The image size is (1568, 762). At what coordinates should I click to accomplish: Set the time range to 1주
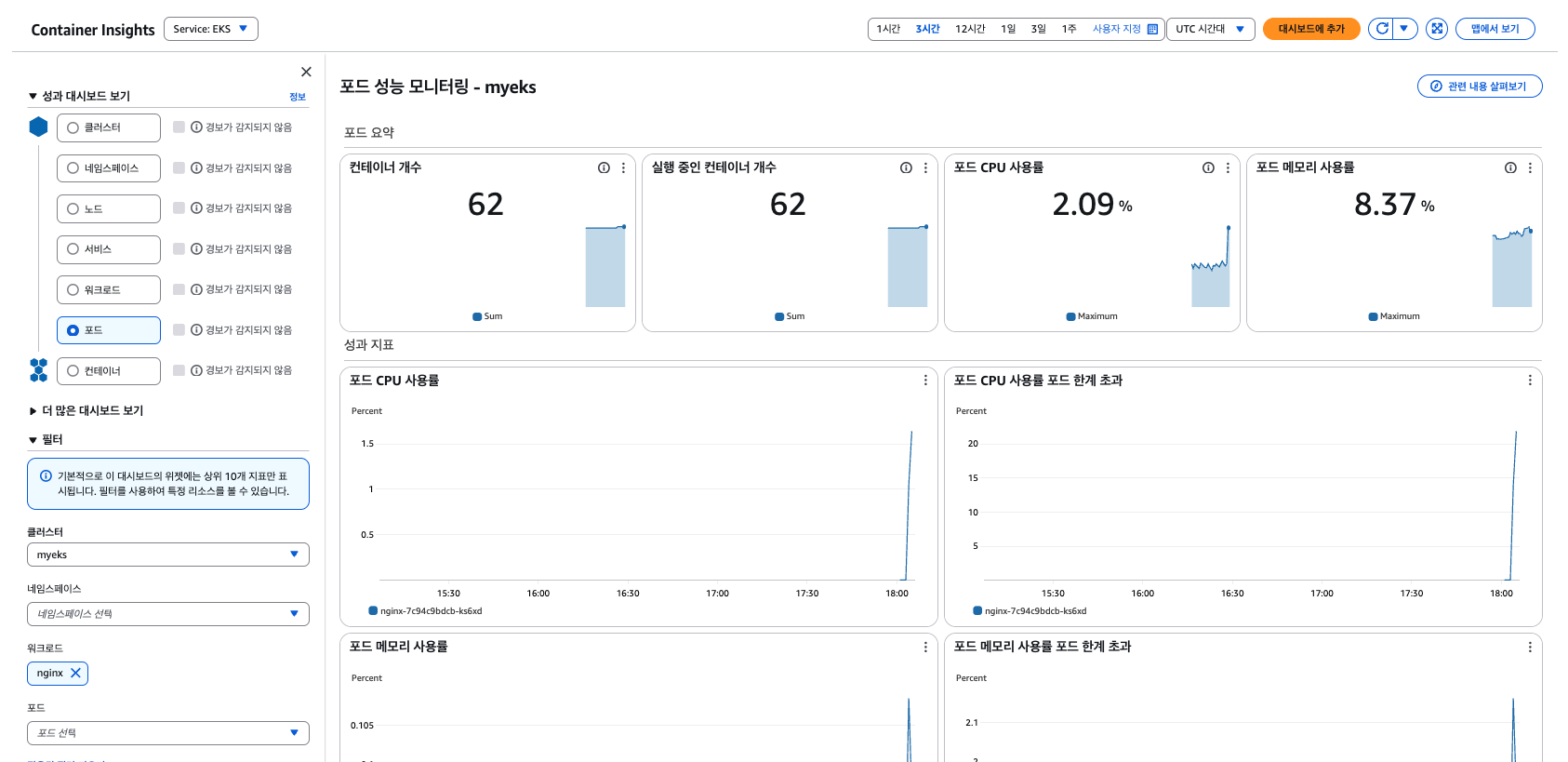tap(1069, 29)
